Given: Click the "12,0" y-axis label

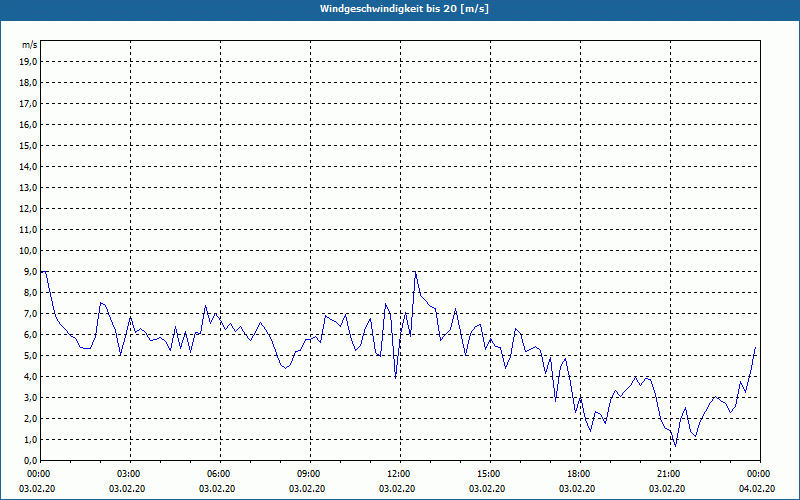Looking at the screenshot, I should (28, 209).
